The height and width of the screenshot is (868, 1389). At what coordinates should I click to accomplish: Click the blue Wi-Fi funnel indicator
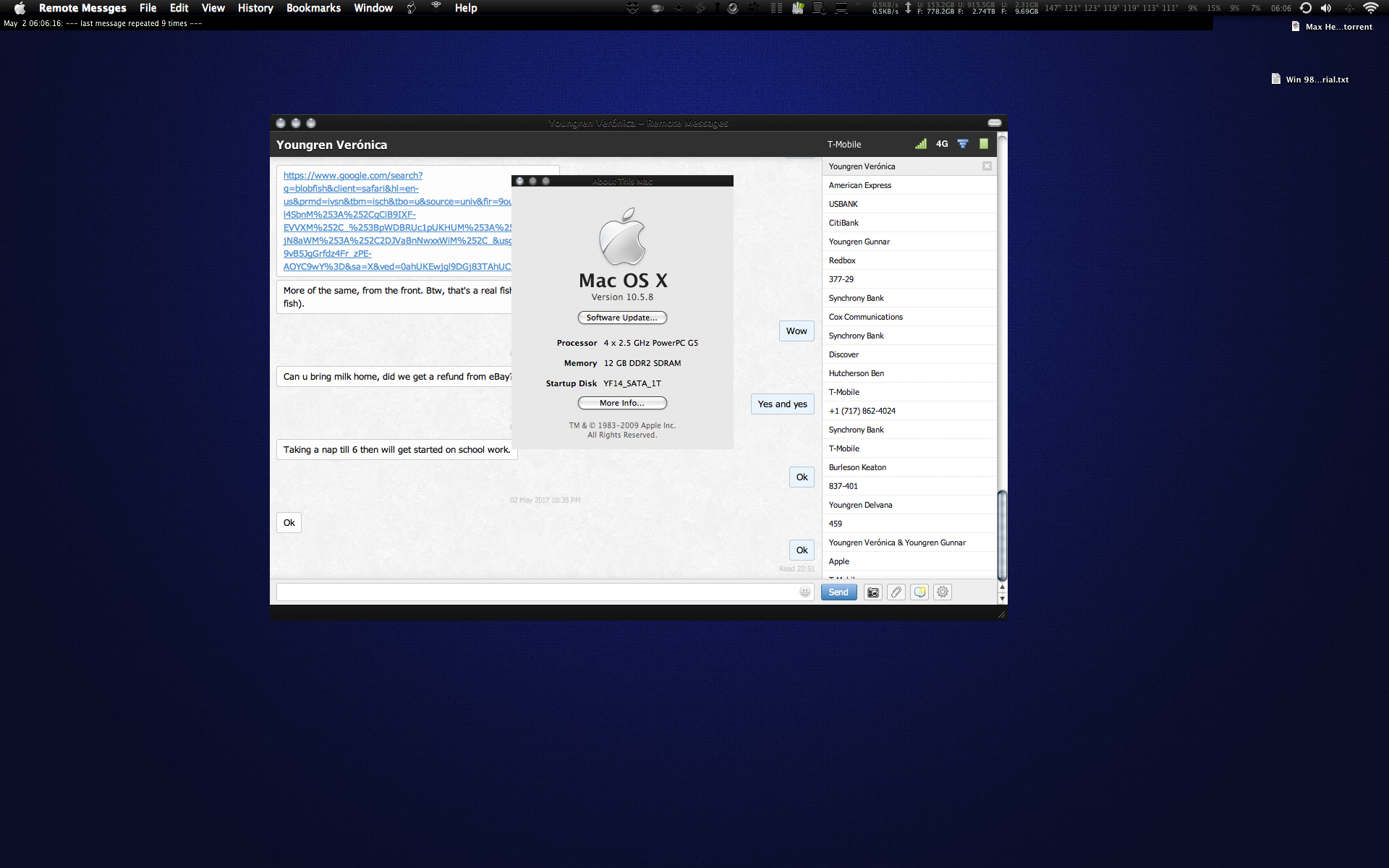pyautogui.click(x=963, y=144)
